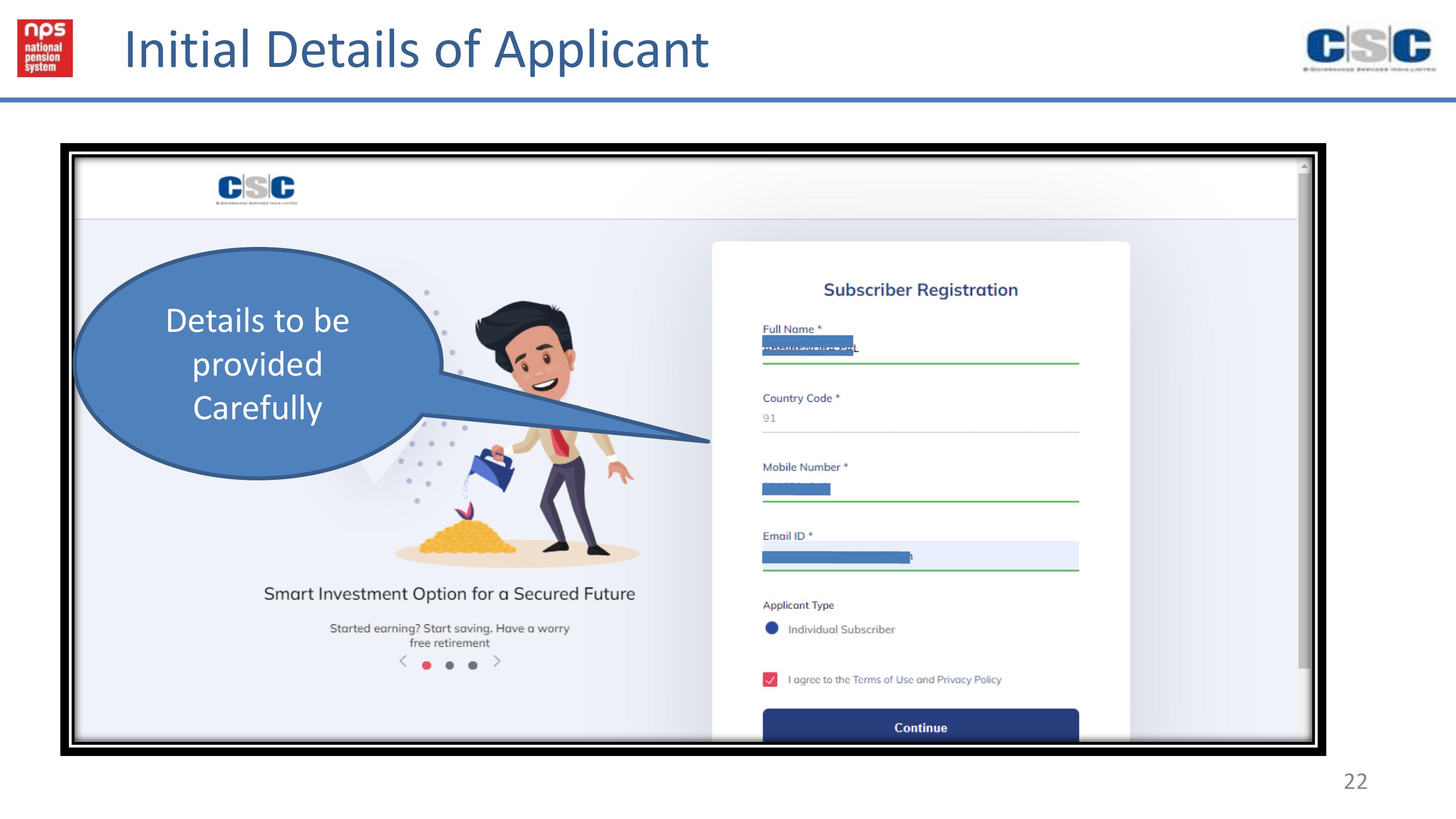1456x819 pixels.
Task: Click the scrollbar up arrow
Action: tap(1304, 167)
